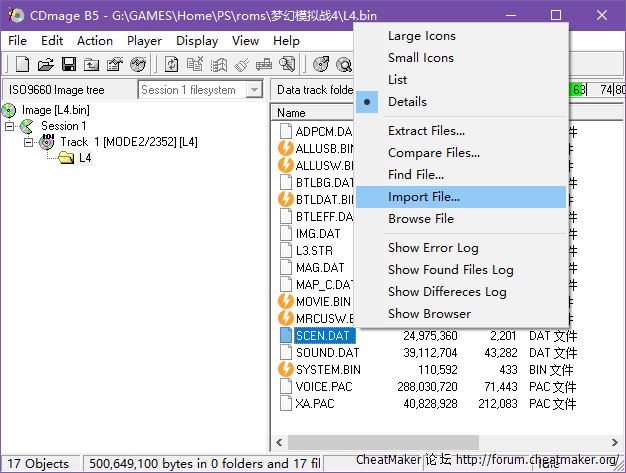Click Extract Files... in context menu
Screen dimensions: 626x473
(426, 131)
